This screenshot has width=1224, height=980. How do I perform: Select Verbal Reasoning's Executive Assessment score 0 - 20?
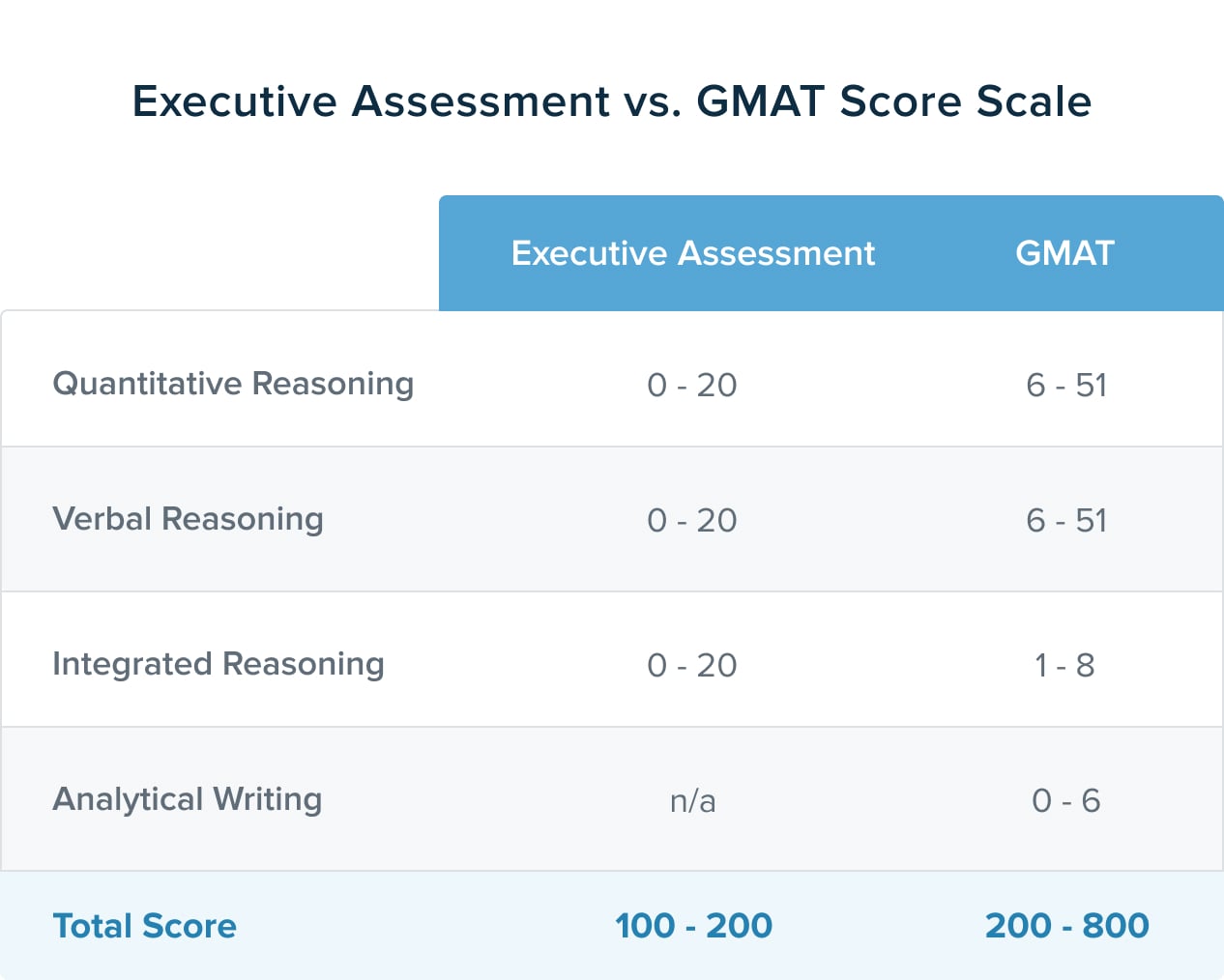pyautogui.click(x=692, y=520)
